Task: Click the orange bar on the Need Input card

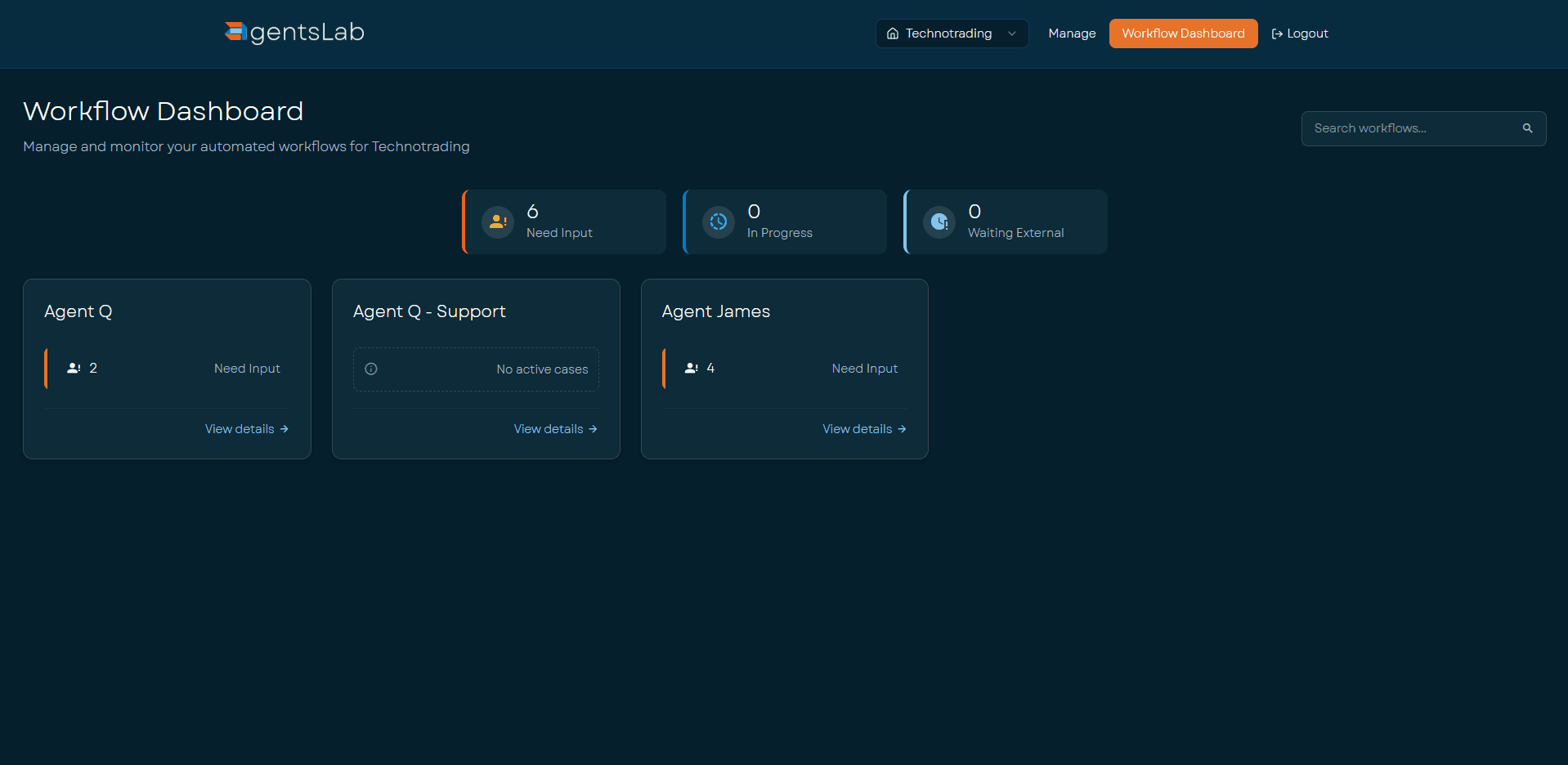Action: pos(464,221)
